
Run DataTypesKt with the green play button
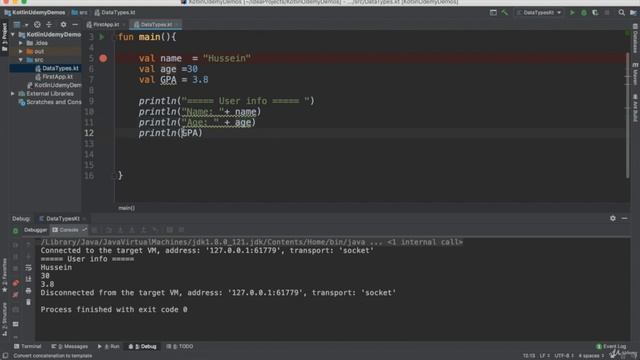pyautogui.click(x=572, y=13)
